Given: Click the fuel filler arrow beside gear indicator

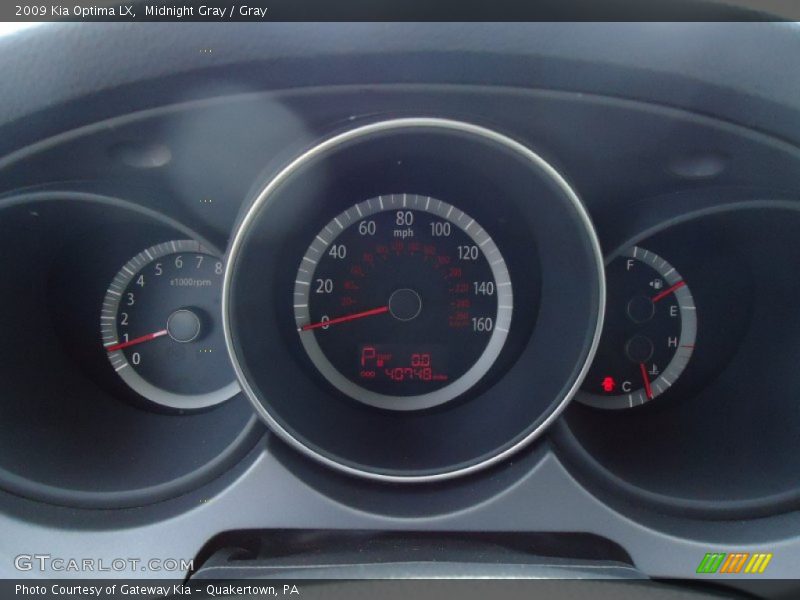Looking at the screenshot, I should 384,357.
